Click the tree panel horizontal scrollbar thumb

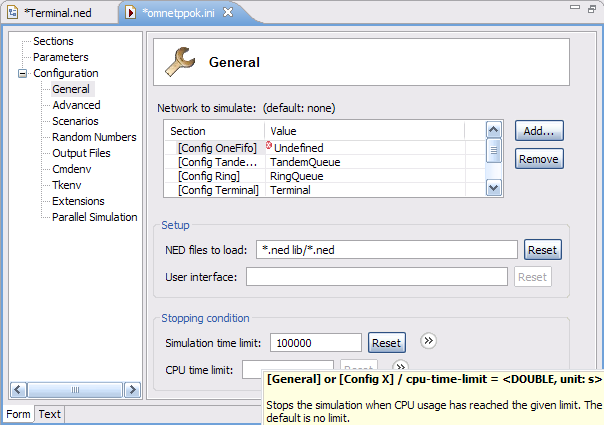75,390
